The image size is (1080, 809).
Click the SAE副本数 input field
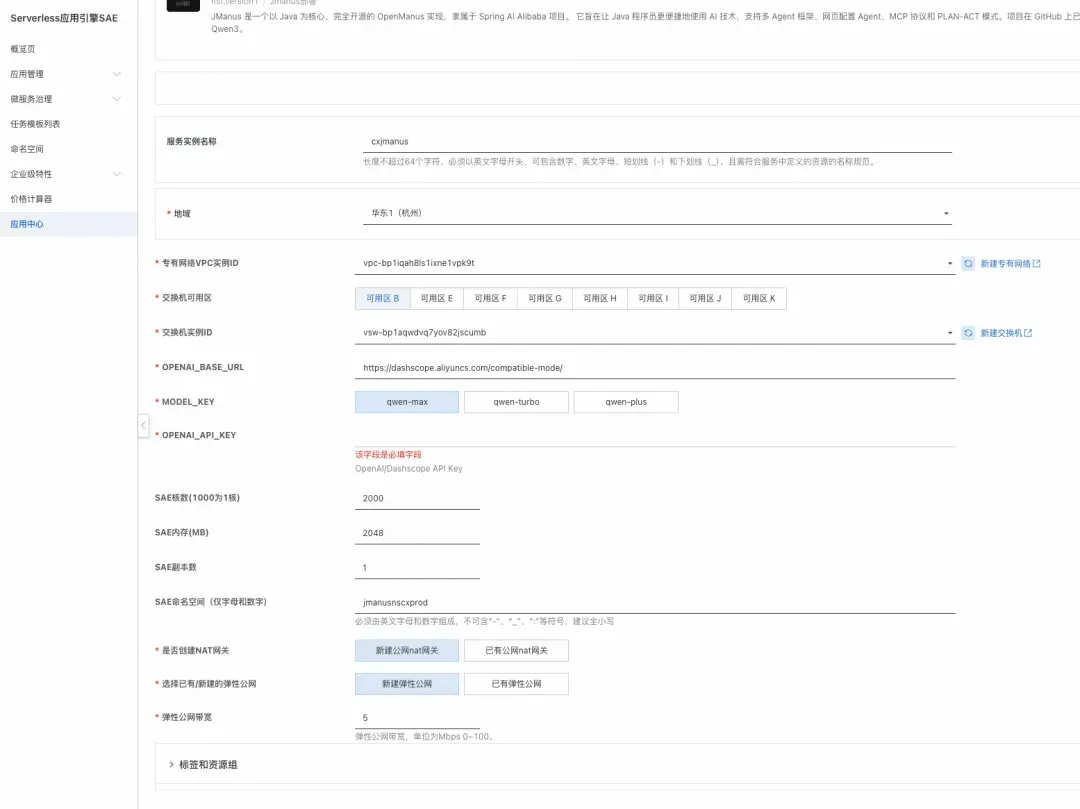(417, 567)
